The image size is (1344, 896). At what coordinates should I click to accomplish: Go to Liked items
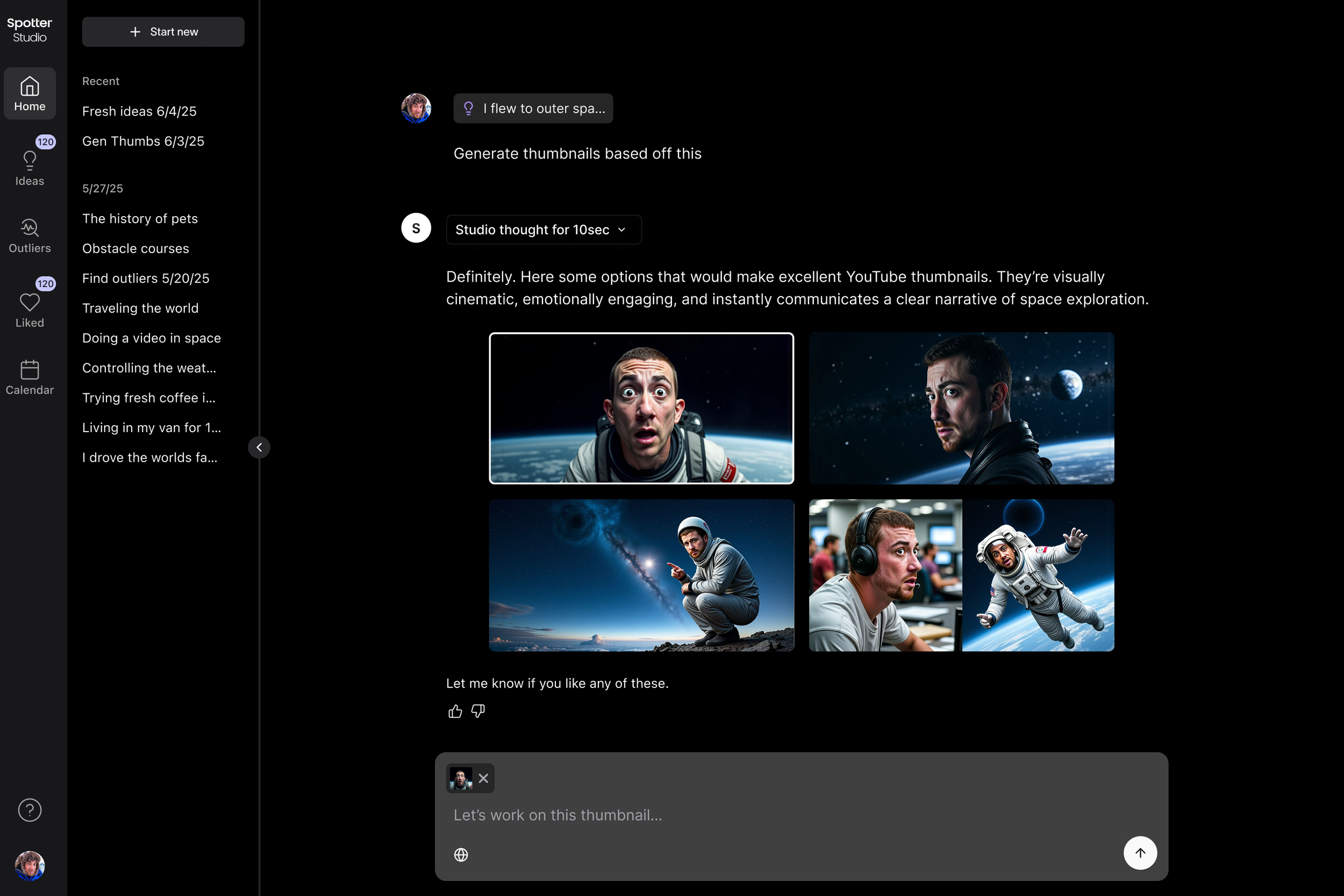30,309
